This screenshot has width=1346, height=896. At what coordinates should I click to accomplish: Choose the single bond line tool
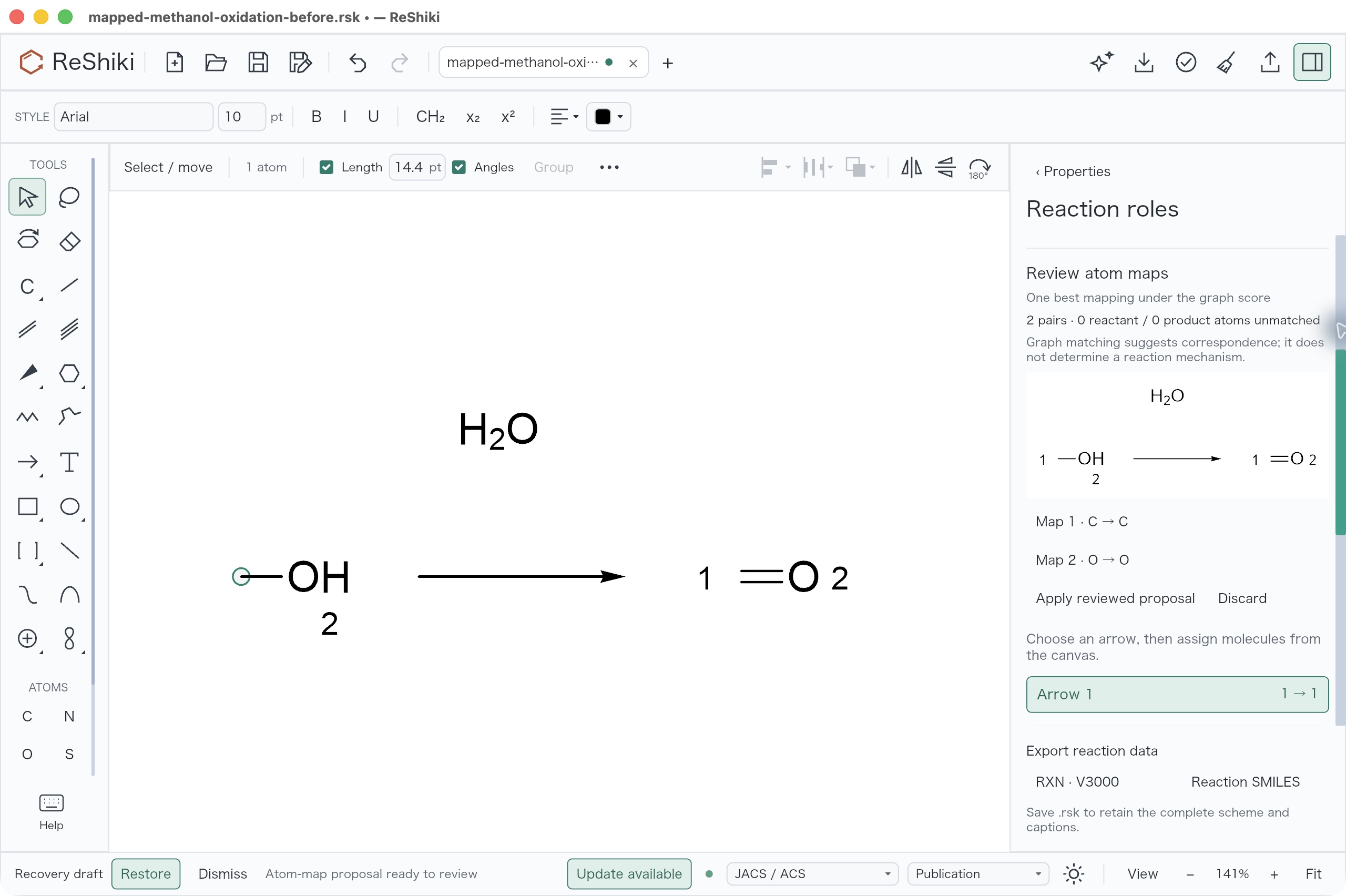pos(69,285)
